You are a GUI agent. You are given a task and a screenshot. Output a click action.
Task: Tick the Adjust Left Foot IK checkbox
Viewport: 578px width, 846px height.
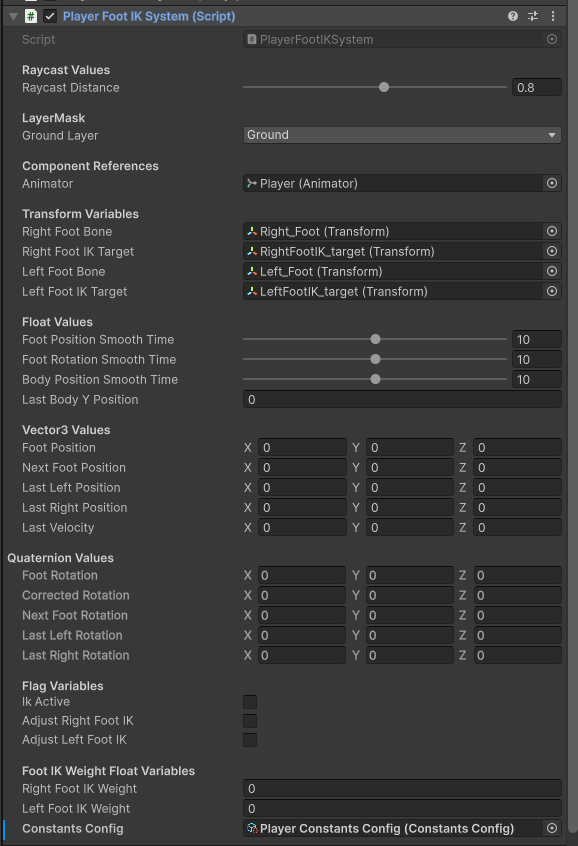pyautogui.click(x=250, y=740)
